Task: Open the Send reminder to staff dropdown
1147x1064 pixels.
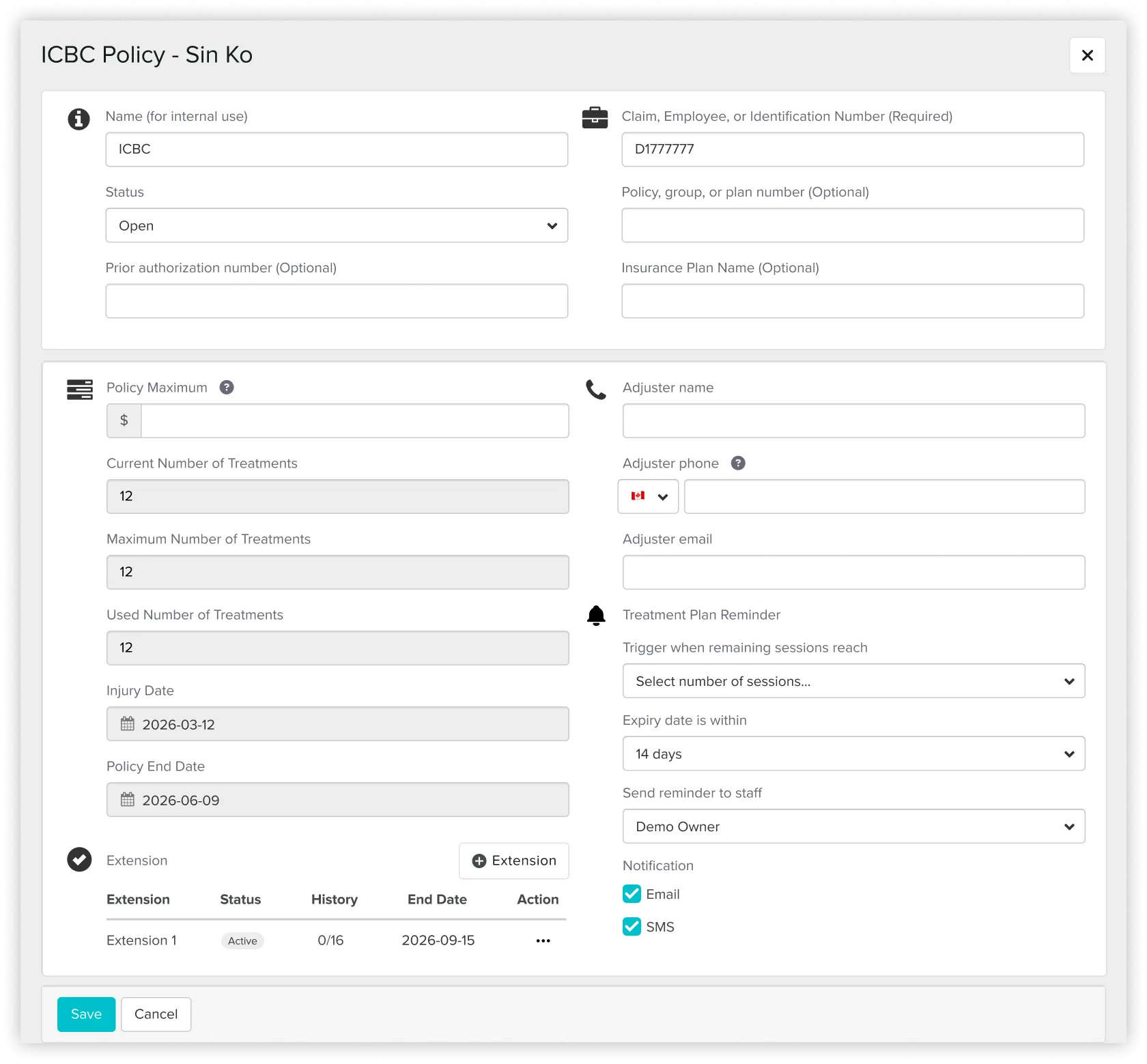Action: click(x=853, y=826)
